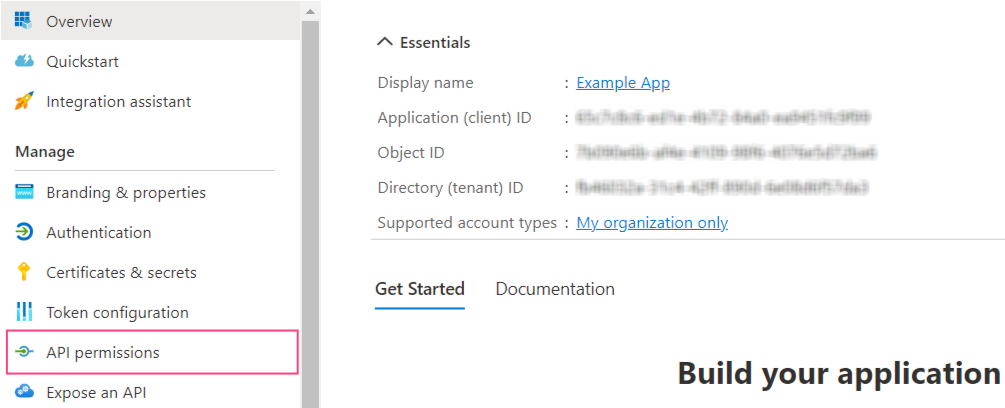The image size is (1005, 408).
Task: Click the Build your application heading
Action: [839, 373]
